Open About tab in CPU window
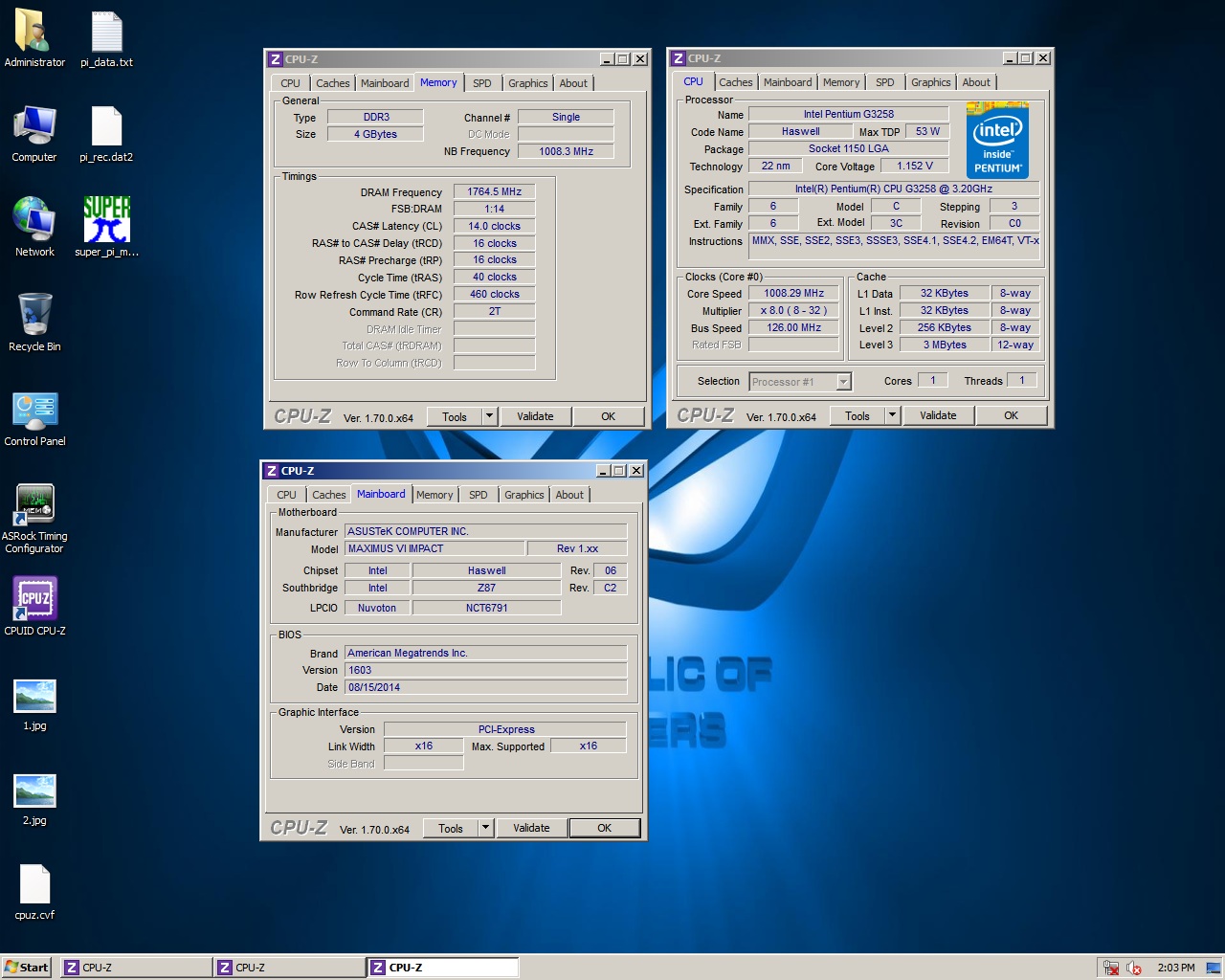Viewport: 1225px width, 980px height. pos(976,82)
